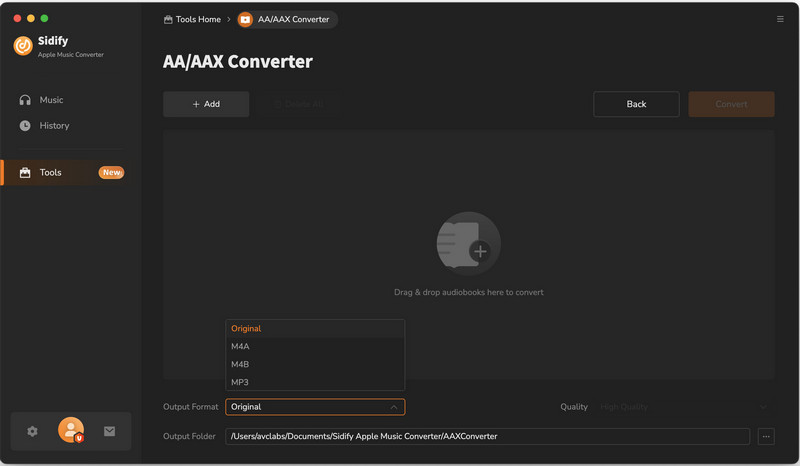800x466 pixels.
Task: Open Music in the sidebar
Action: click(x=51, y=100)
